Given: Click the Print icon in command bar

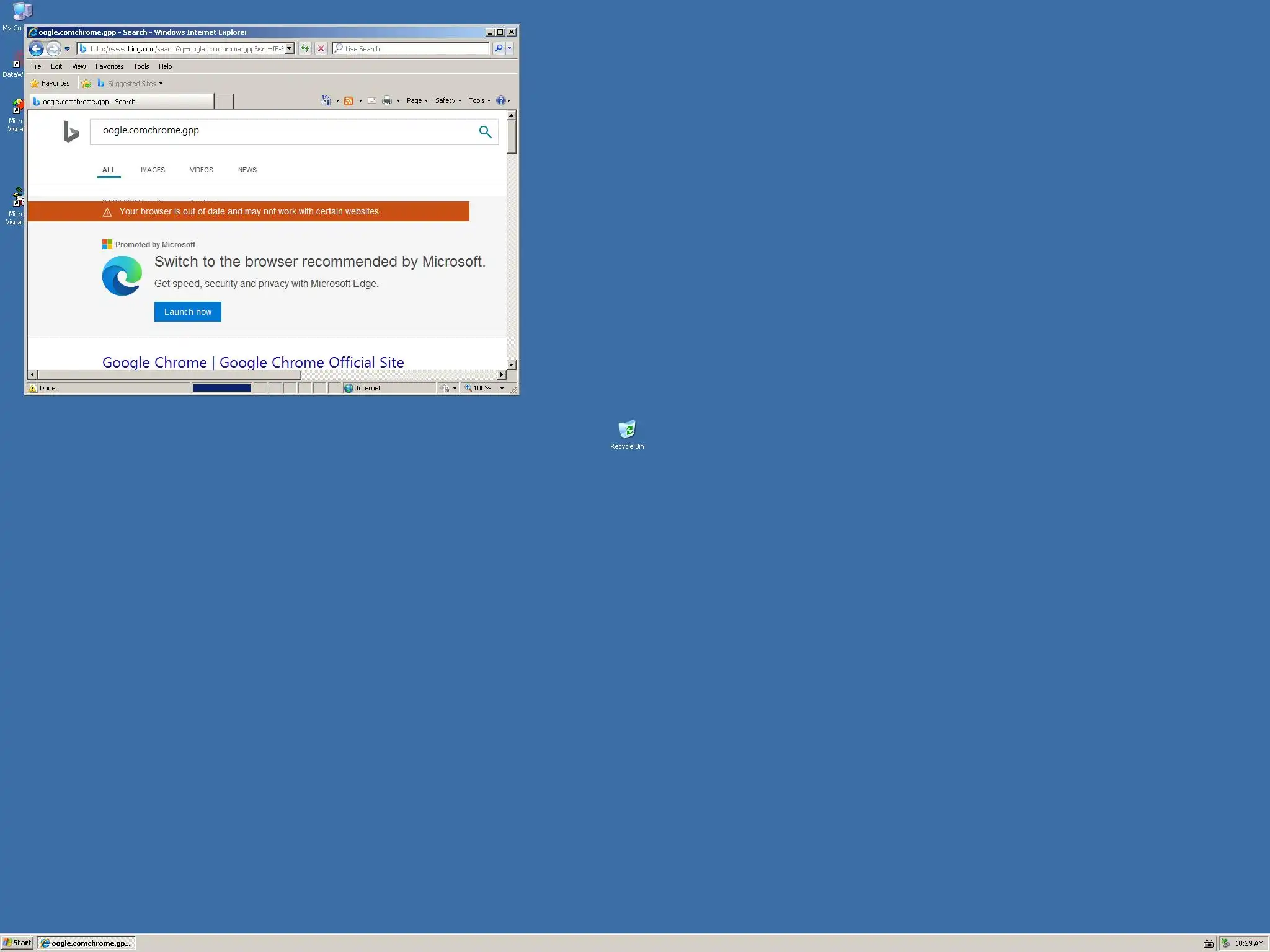Looking at the screenshot, I should 387,100.
